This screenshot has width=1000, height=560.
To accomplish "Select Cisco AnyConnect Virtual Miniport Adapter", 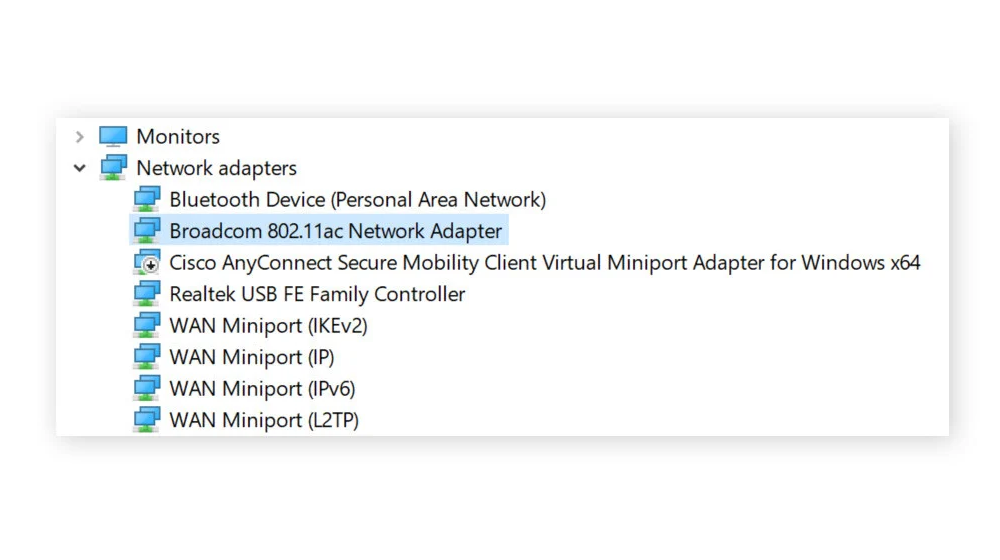I will 545,263.
